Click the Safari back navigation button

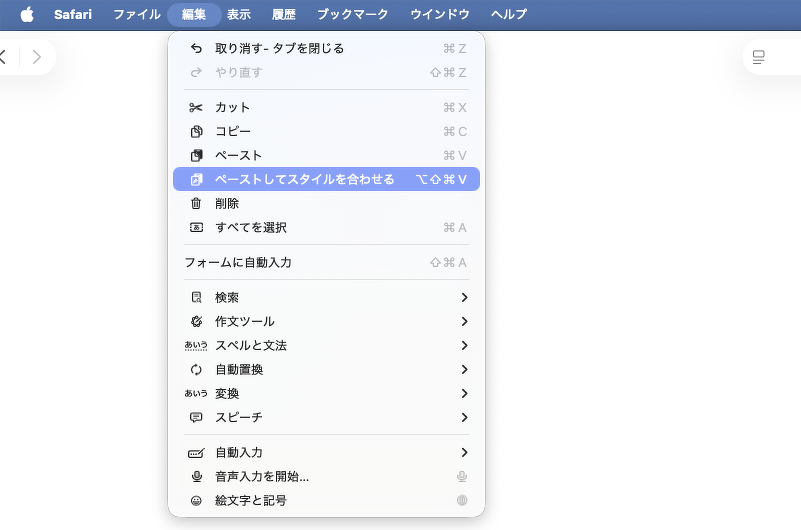[4, 57]
